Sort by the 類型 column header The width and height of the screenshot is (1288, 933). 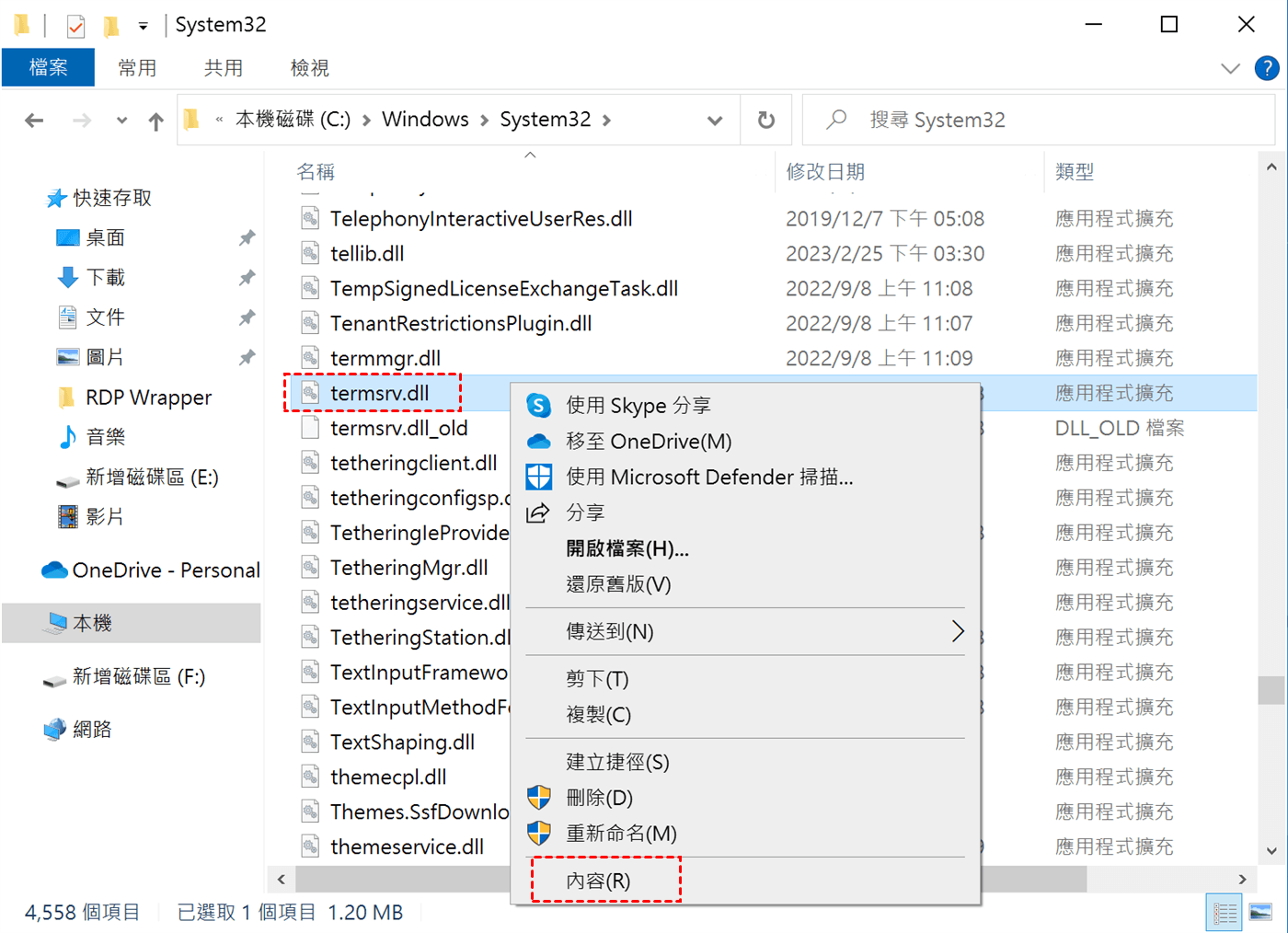point(1075,172)
